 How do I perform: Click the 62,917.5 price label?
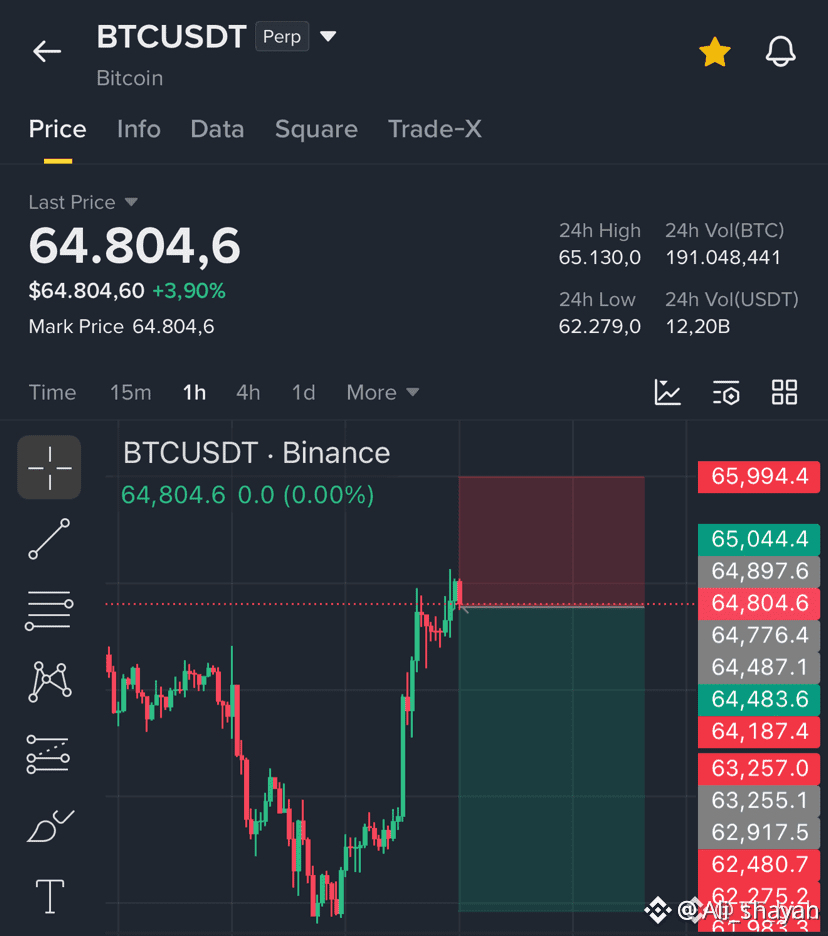(x=759, y=832)
